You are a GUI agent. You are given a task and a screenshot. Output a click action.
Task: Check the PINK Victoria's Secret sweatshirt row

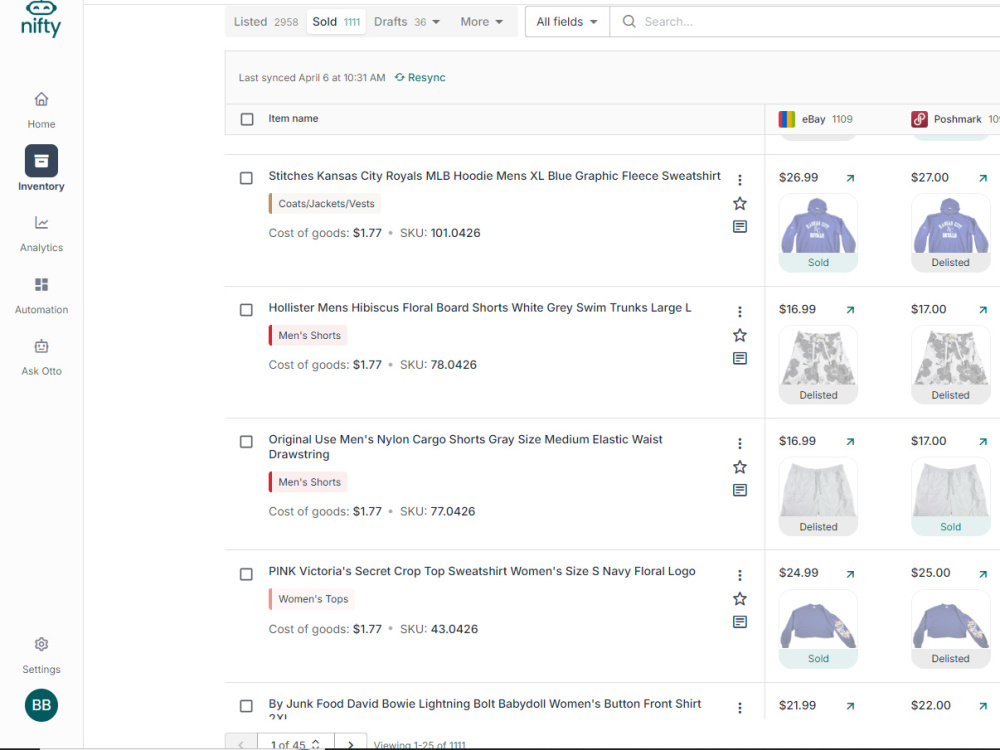[246, 574]
